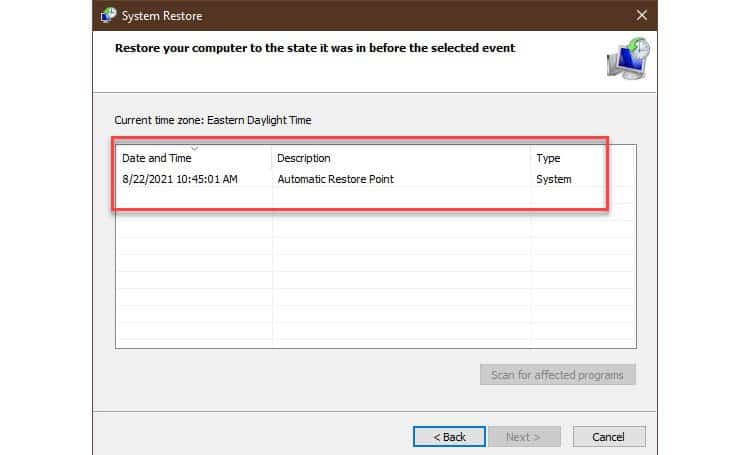Click the Restore your computer heading text
This screenshot has width=750, height=455.
coord(315,48)
